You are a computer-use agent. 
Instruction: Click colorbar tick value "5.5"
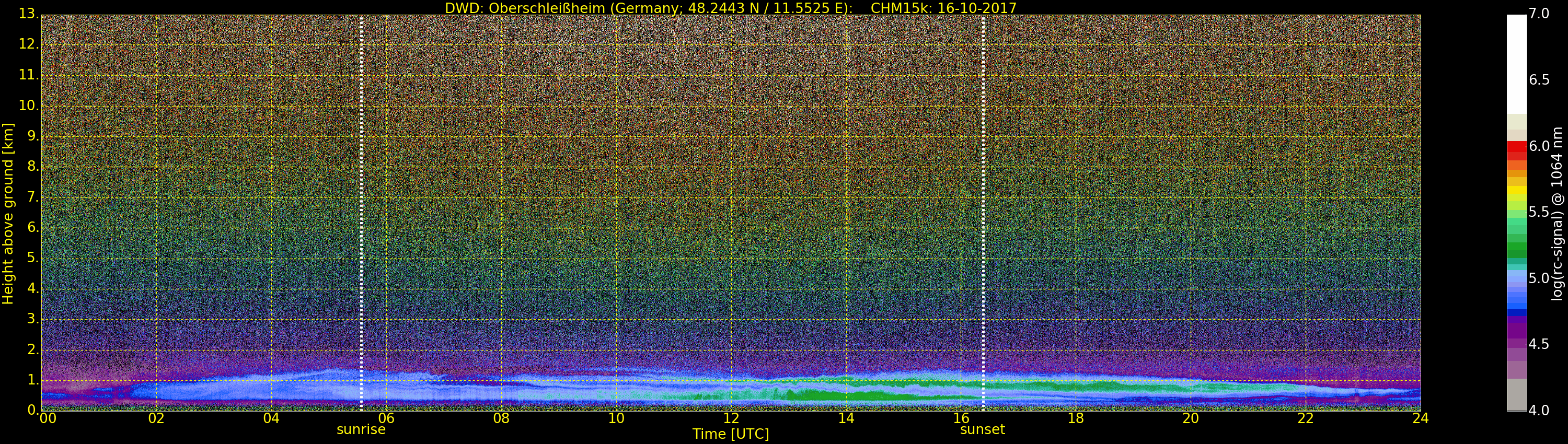pyautogui.click(x=1539, y=212)
